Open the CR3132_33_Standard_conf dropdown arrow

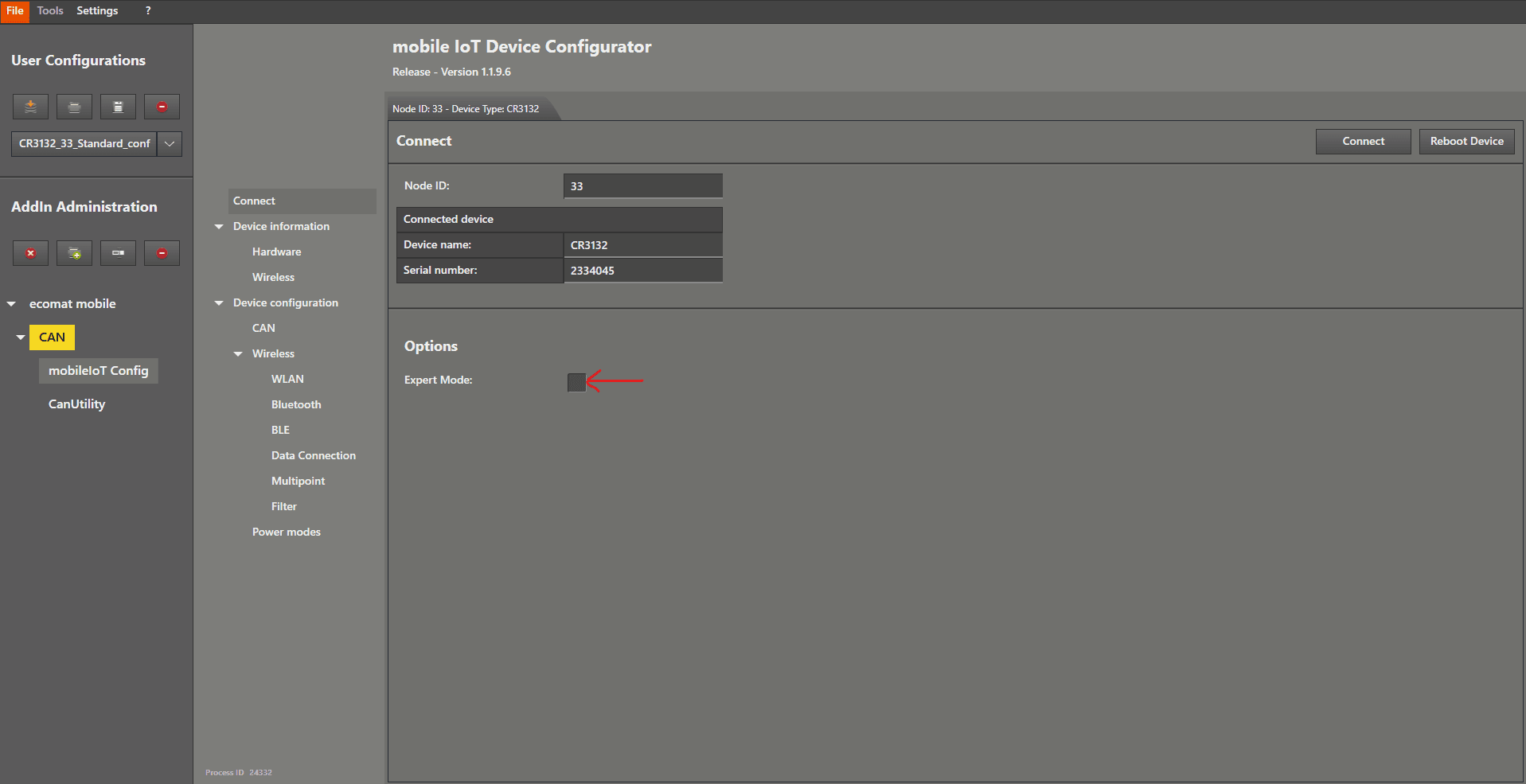coord(170,144)
